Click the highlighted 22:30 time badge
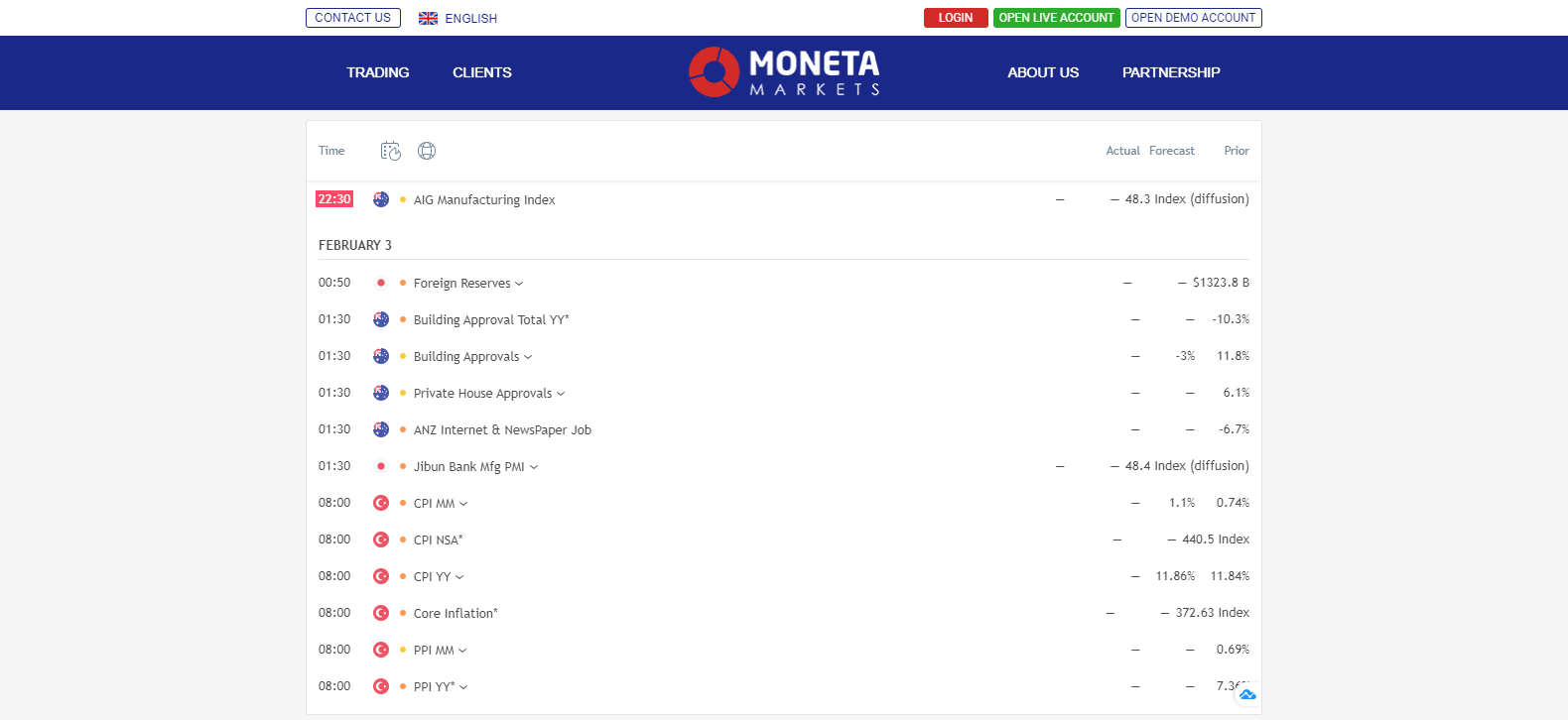The width and height of the screenshot is (1568, 720). pos(334,199)
